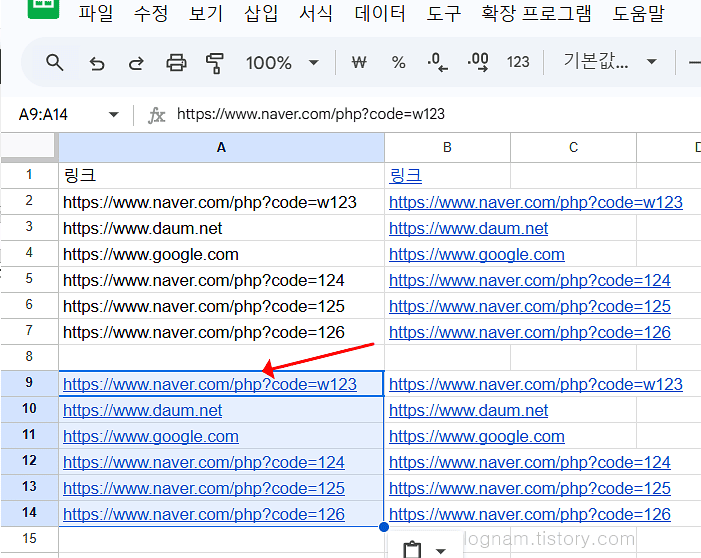
Task: Click the formula bar URL text
Action: click(x=311, y=114)
